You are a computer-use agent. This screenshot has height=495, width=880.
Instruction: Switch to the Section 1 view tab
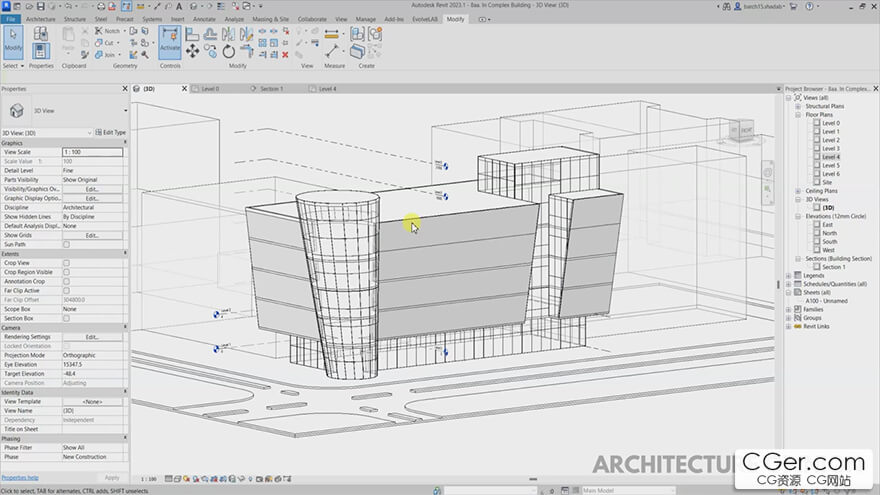272,89
